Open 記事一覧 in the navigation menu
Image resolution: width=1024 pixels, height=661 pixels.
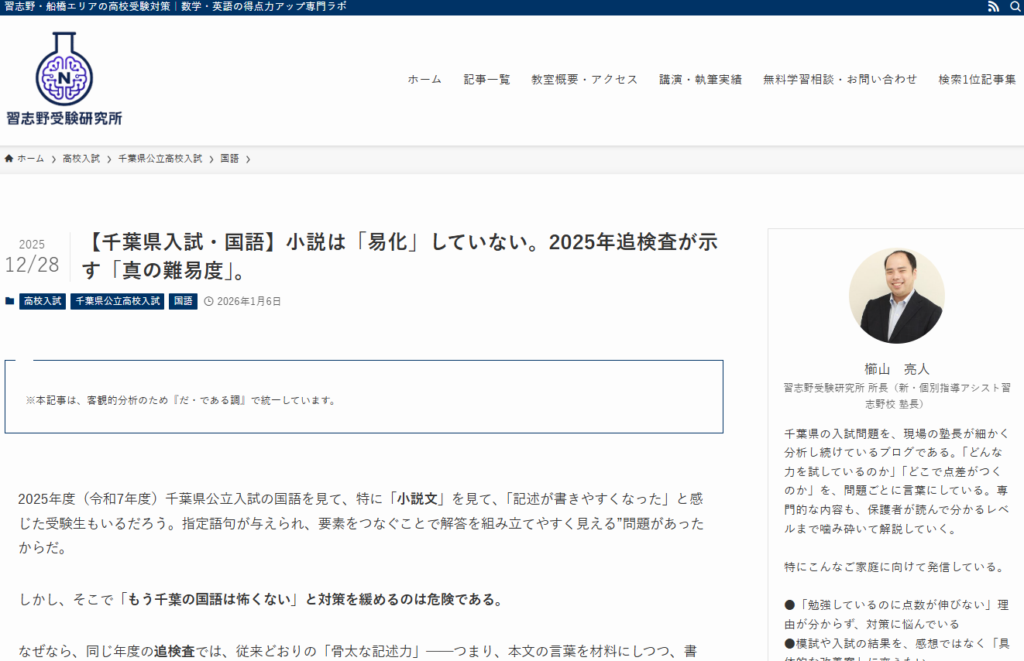click(486, 80)
